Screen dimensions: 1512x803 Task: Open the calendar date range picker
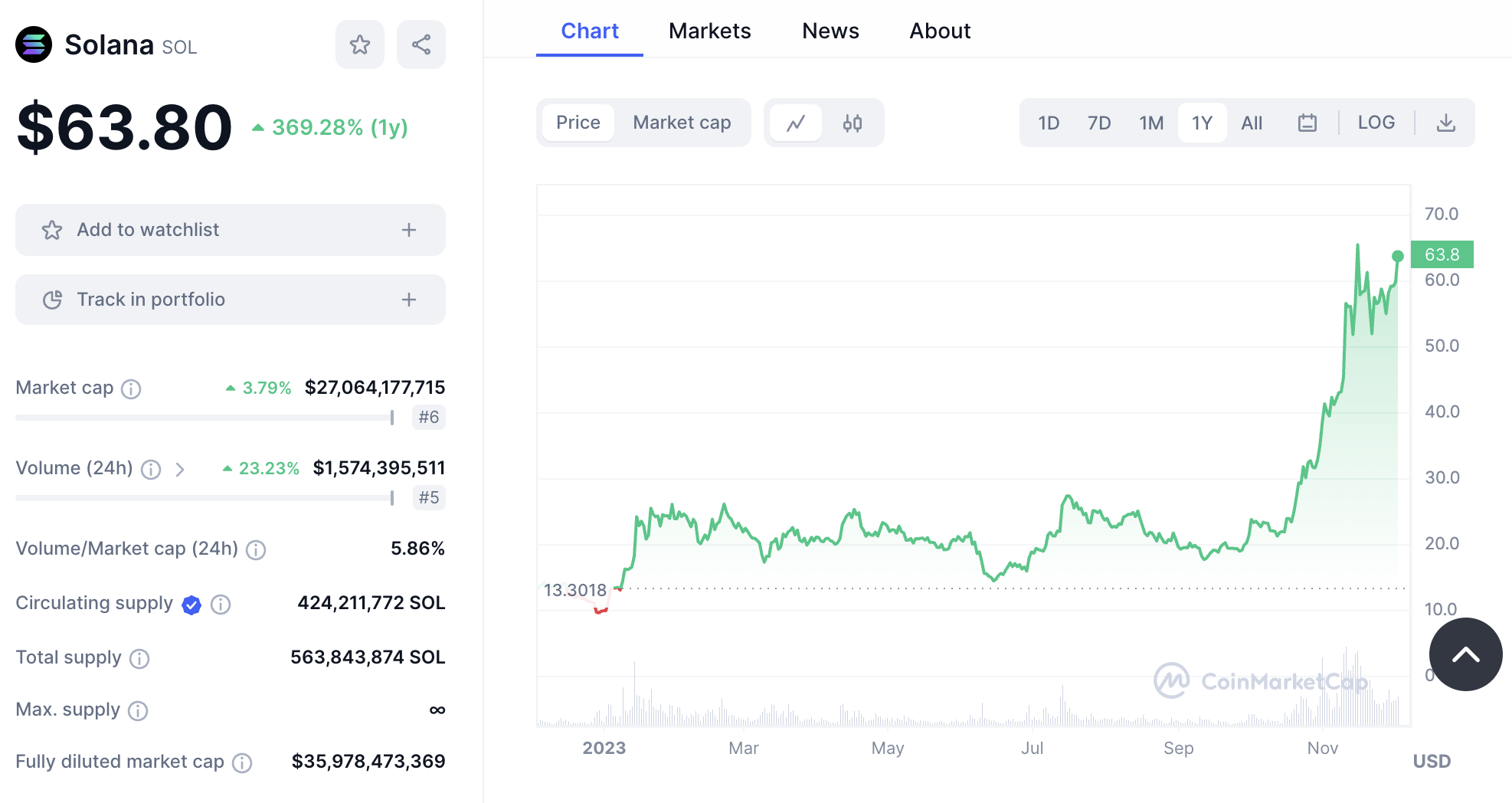pos(1307,123)
